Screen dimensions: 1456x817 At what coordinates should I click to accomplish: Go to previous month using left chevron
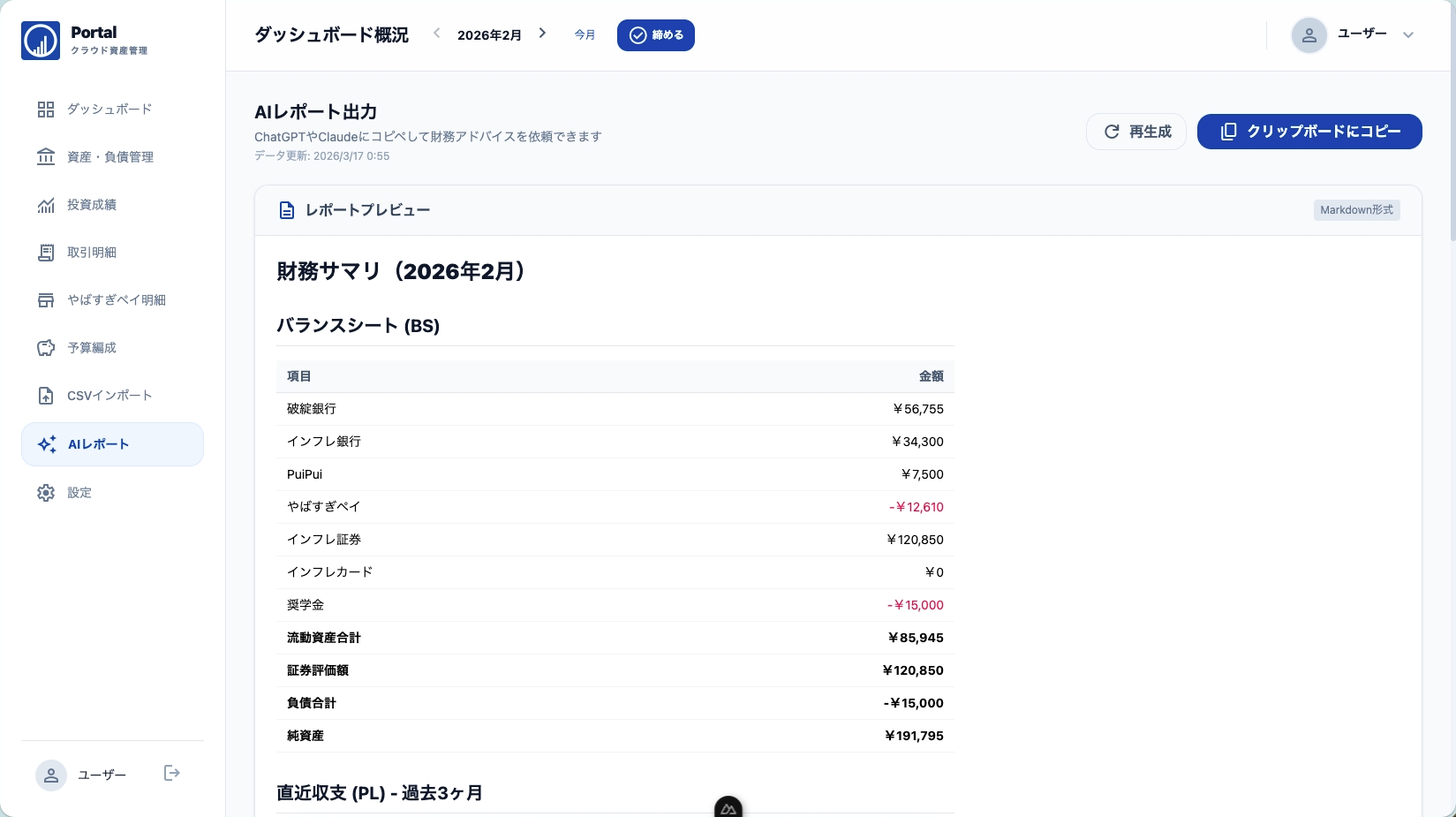[436, 34]
